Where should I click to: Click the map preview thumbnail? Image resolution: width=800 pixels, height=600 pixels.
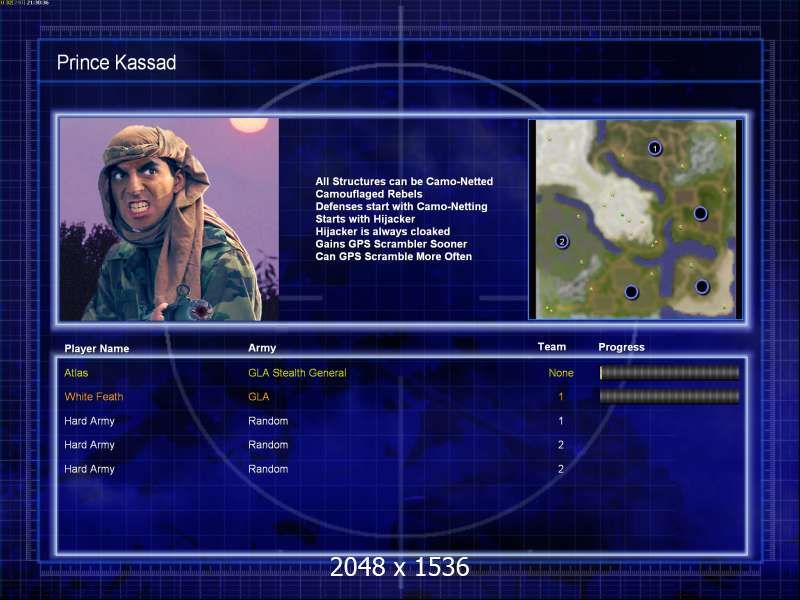pos(635,219)
